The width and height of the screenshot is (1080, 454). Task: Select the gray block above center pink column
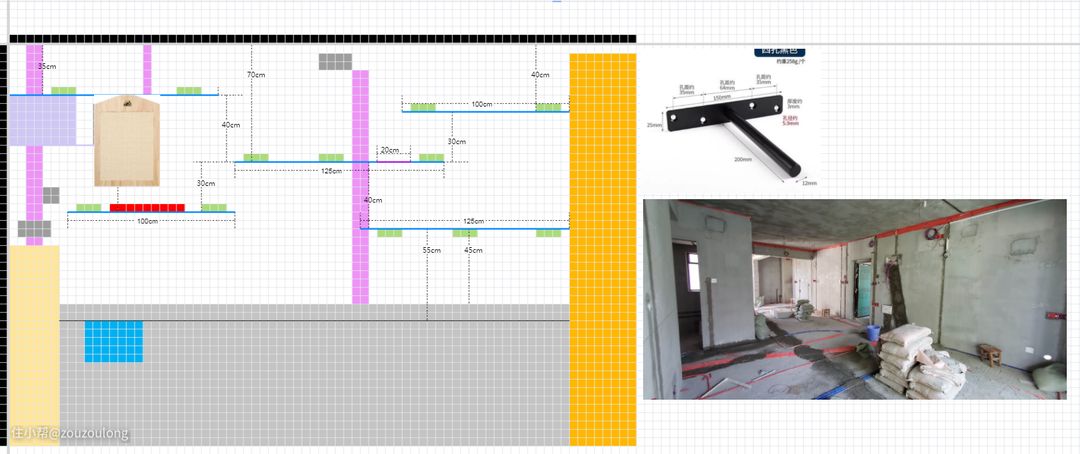(x=335, y=62)
